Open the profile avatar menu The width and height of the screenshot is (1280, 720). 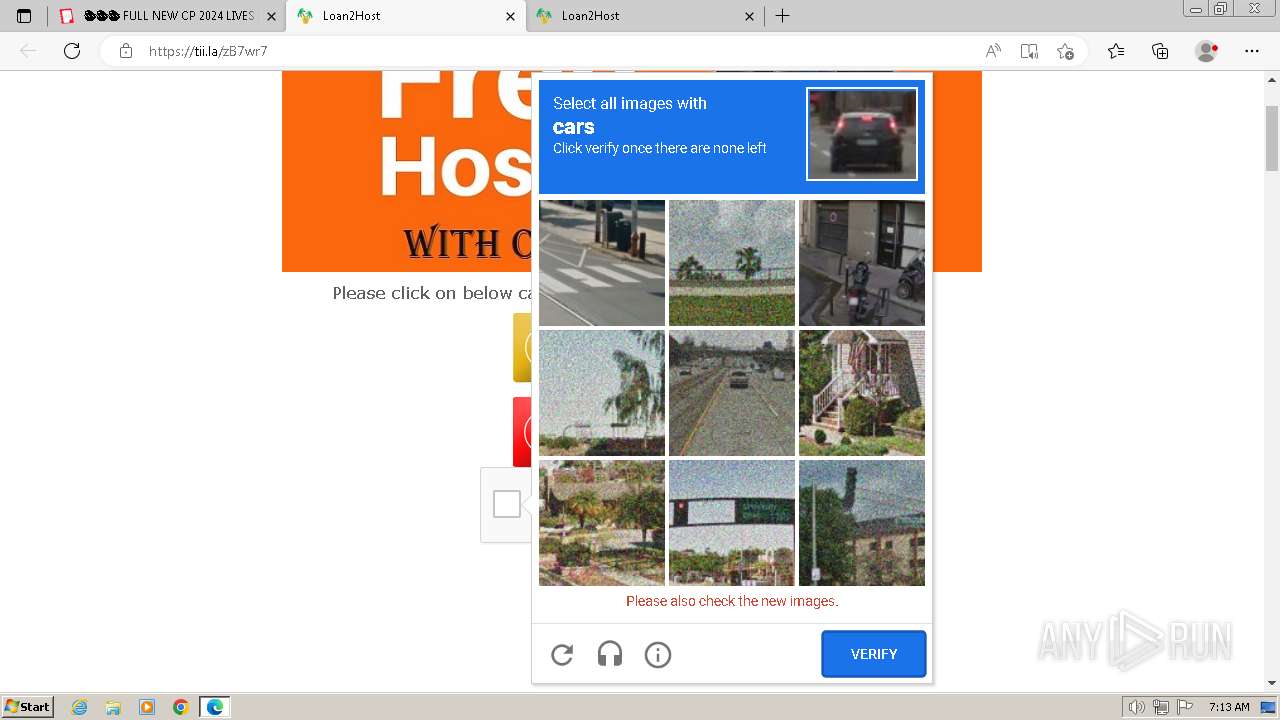[1207, 51]
